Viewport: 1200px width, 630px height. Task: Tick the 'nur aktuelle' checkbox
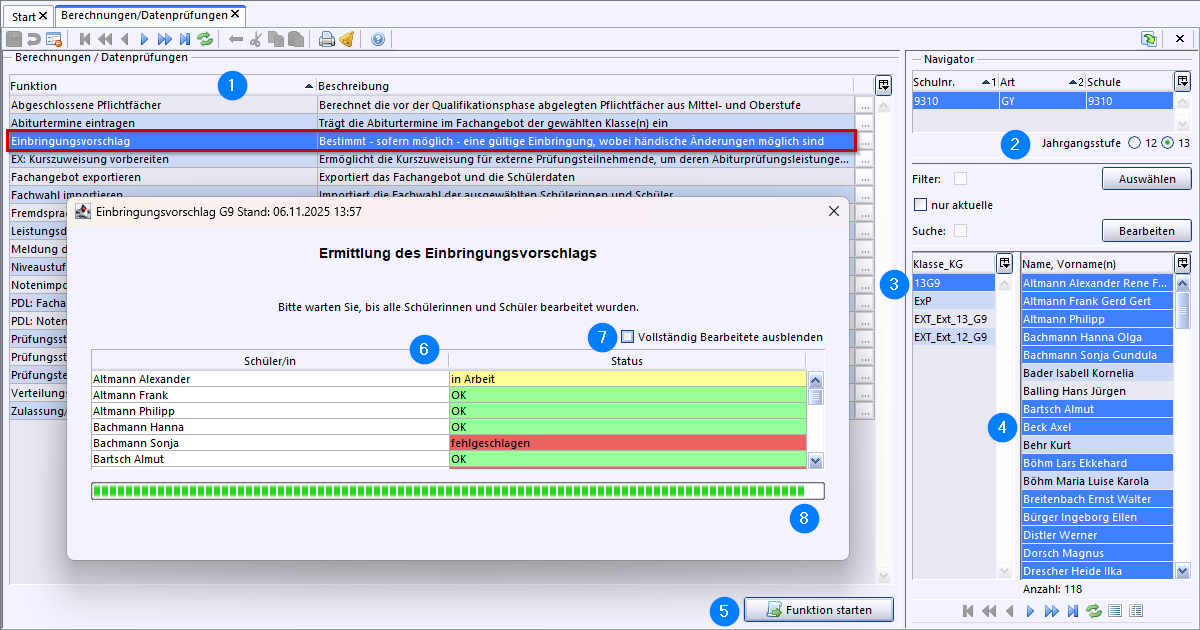pos(921,205)
